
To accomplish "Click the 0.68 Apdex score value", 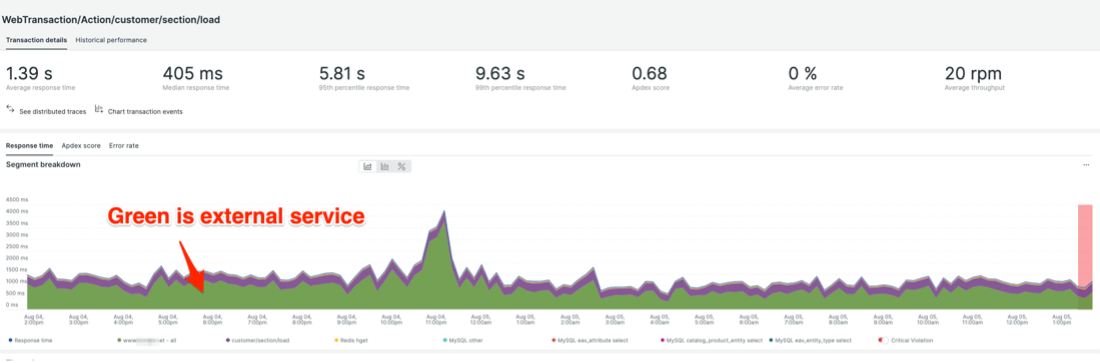I will point(650,73).
